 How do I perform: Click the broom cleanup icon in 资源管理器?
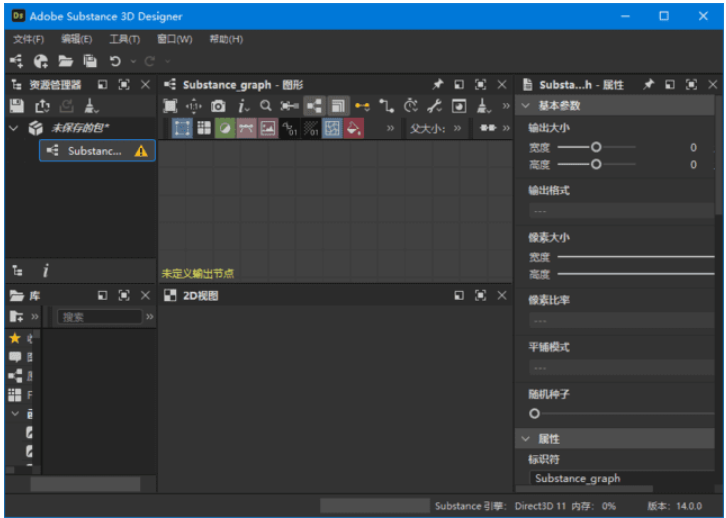[x=91, y=106]
